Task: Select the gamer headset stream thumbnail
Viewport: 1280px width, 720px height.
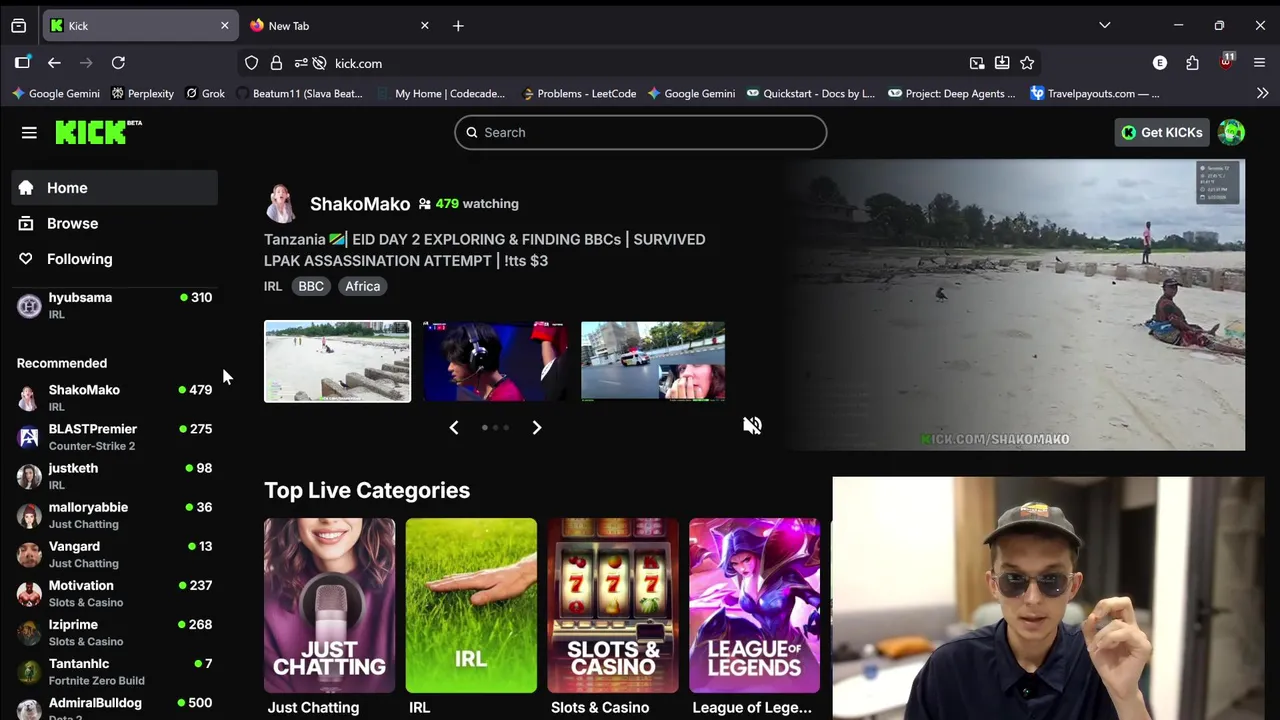Action: coord(495,361)
